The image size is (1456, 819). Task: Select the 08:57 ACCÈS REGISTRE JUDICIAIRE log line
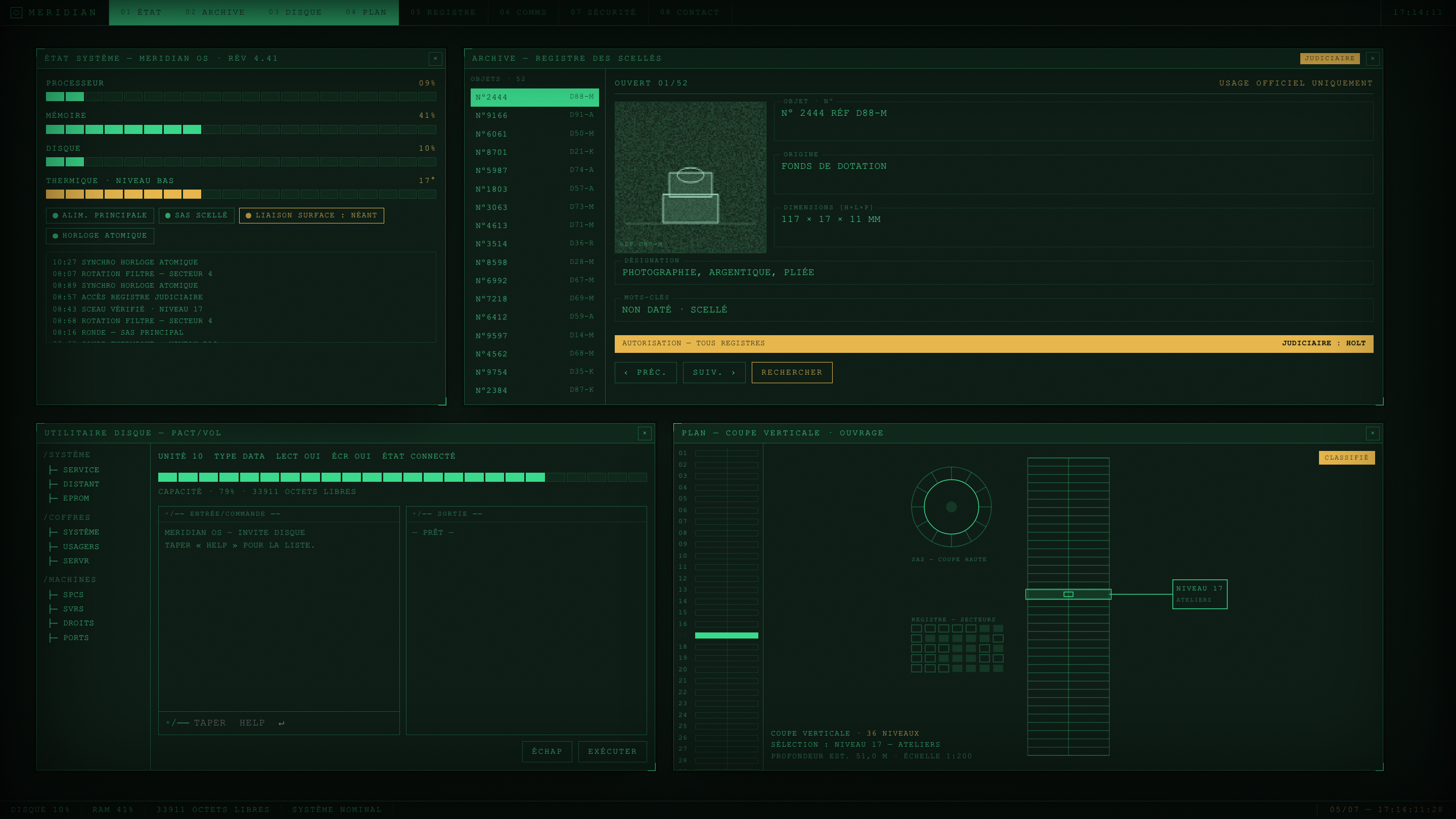128,297
